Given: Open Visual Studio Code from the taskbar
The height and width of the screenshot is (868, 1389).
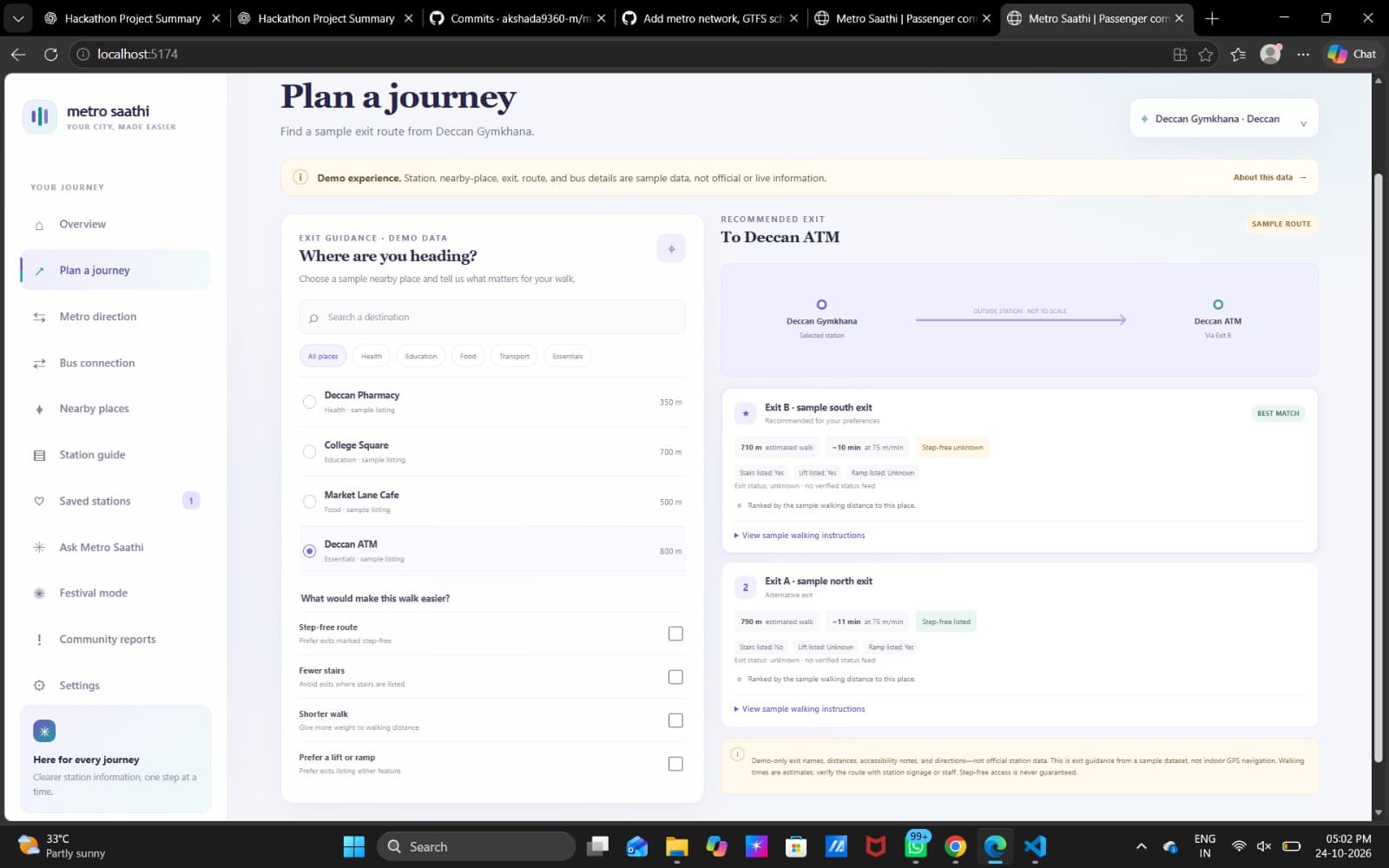Looking at the screenshot, I should (x=1035, y=846).
